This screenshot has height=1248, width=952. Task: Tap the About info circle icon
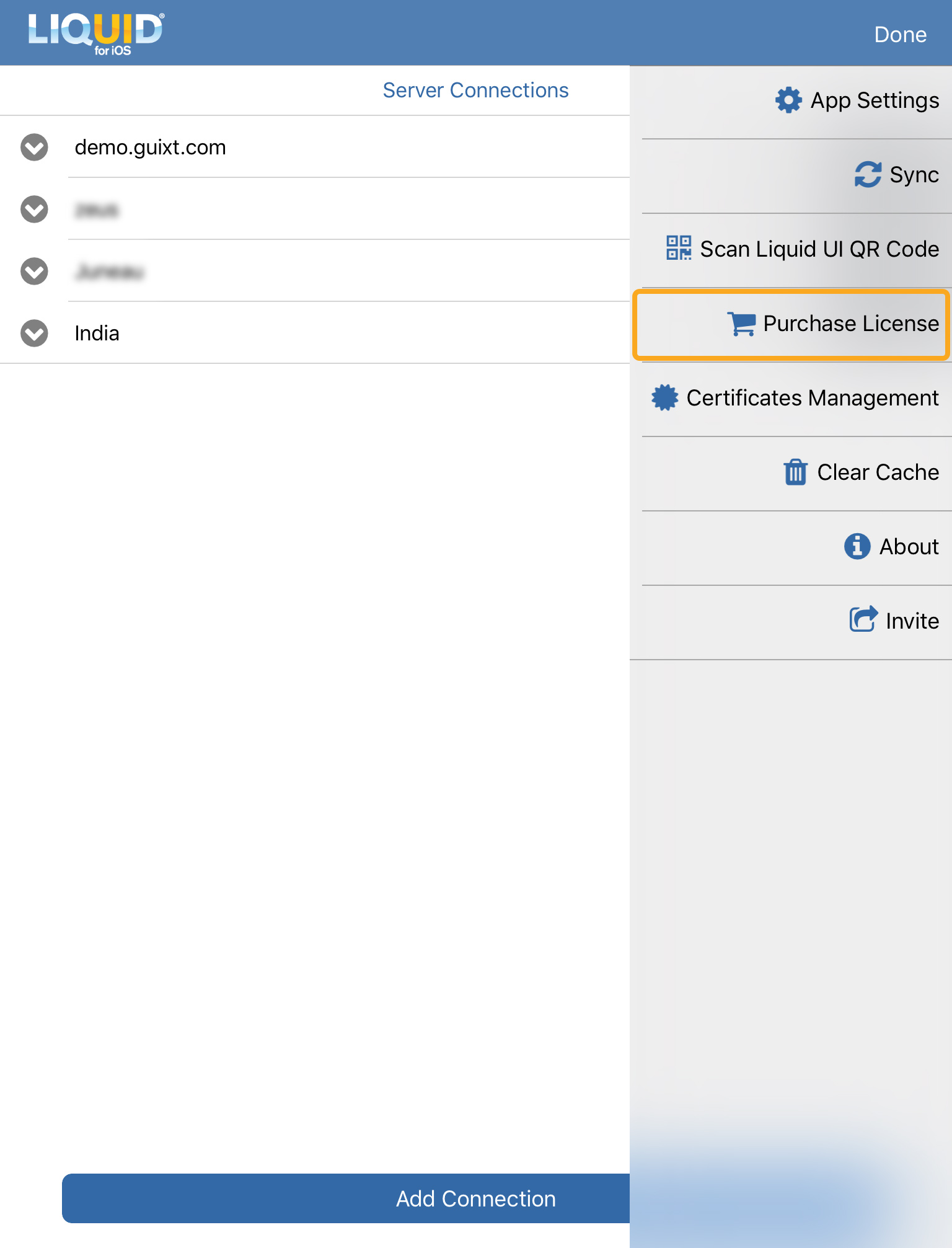(x=857, y=547)
